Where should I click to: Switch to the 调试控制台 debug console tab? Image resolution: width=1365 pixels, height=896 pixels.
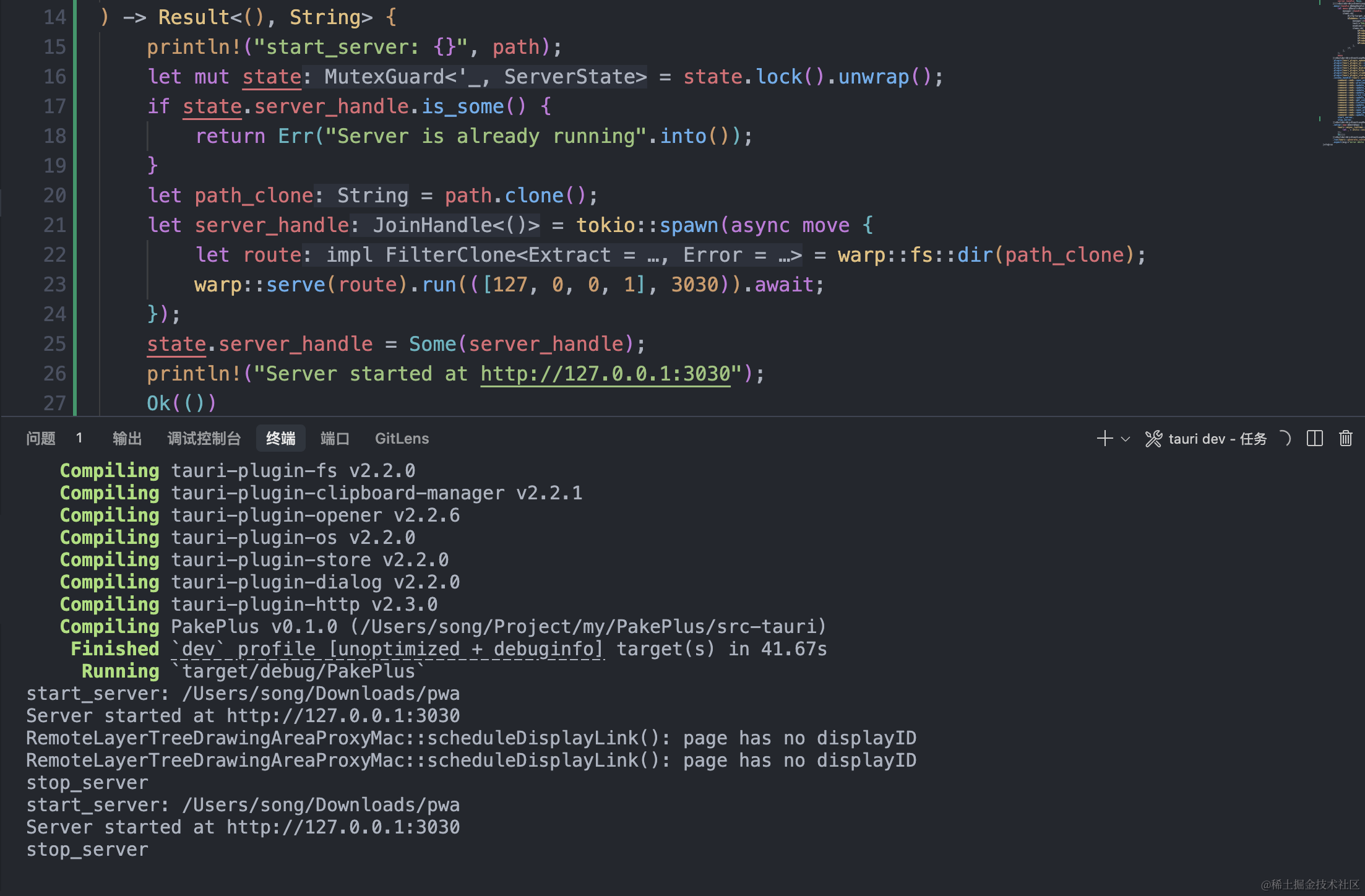204,439
